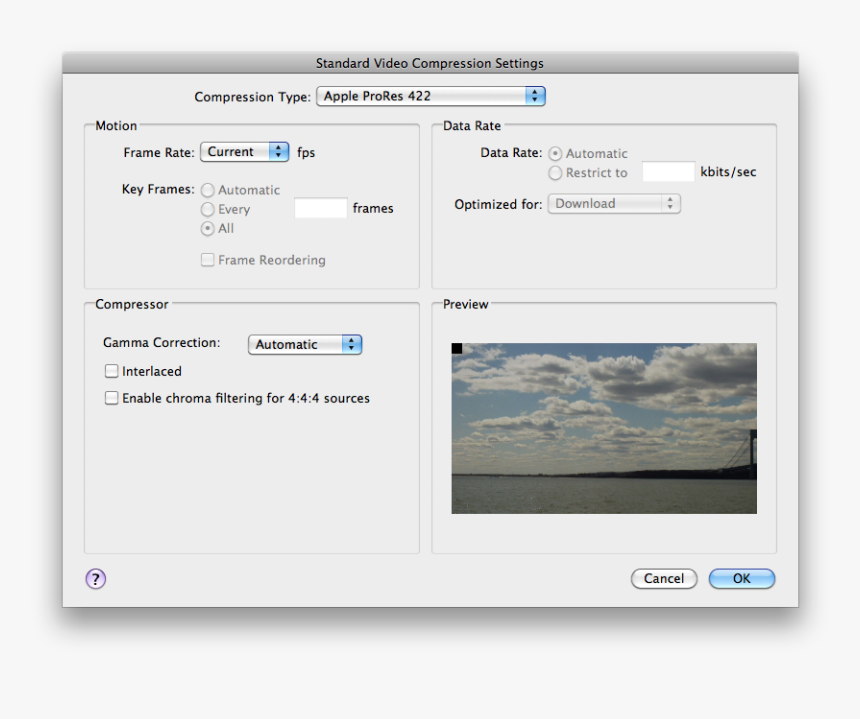Click the Frame Rate dropdown arrow icon
860x719 pixels.
278,151
